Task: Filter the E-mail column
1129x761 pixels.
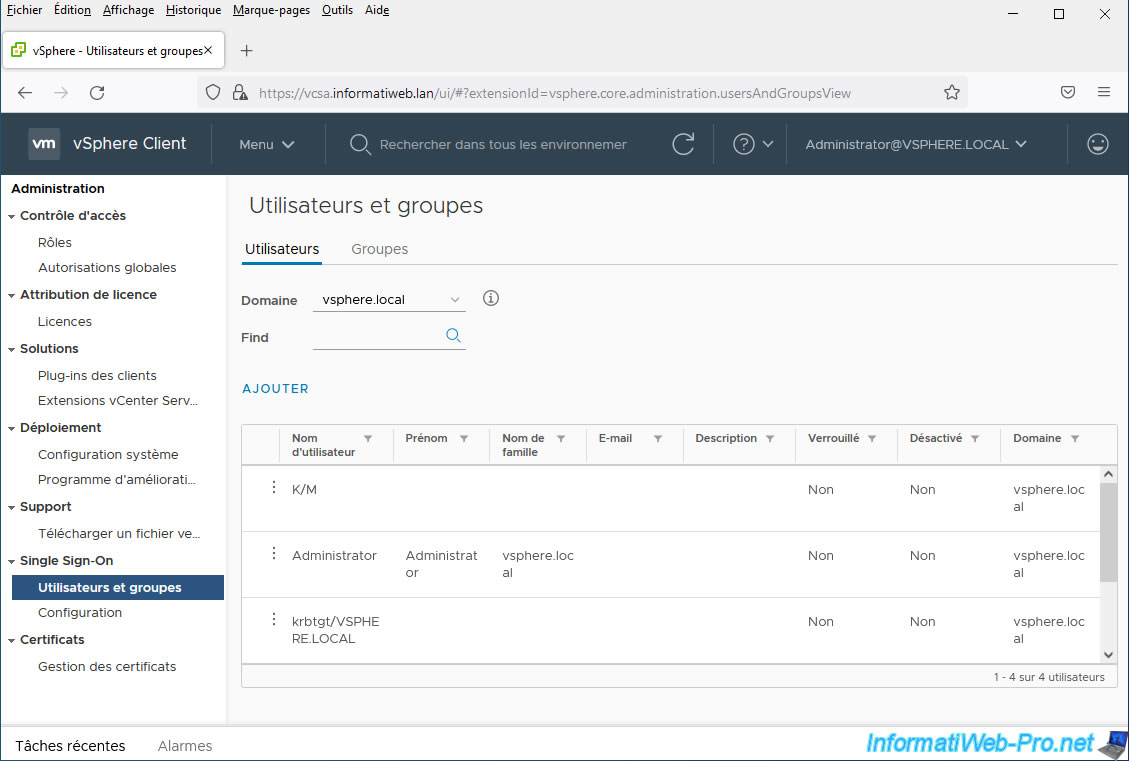Action: pos(658,438)
